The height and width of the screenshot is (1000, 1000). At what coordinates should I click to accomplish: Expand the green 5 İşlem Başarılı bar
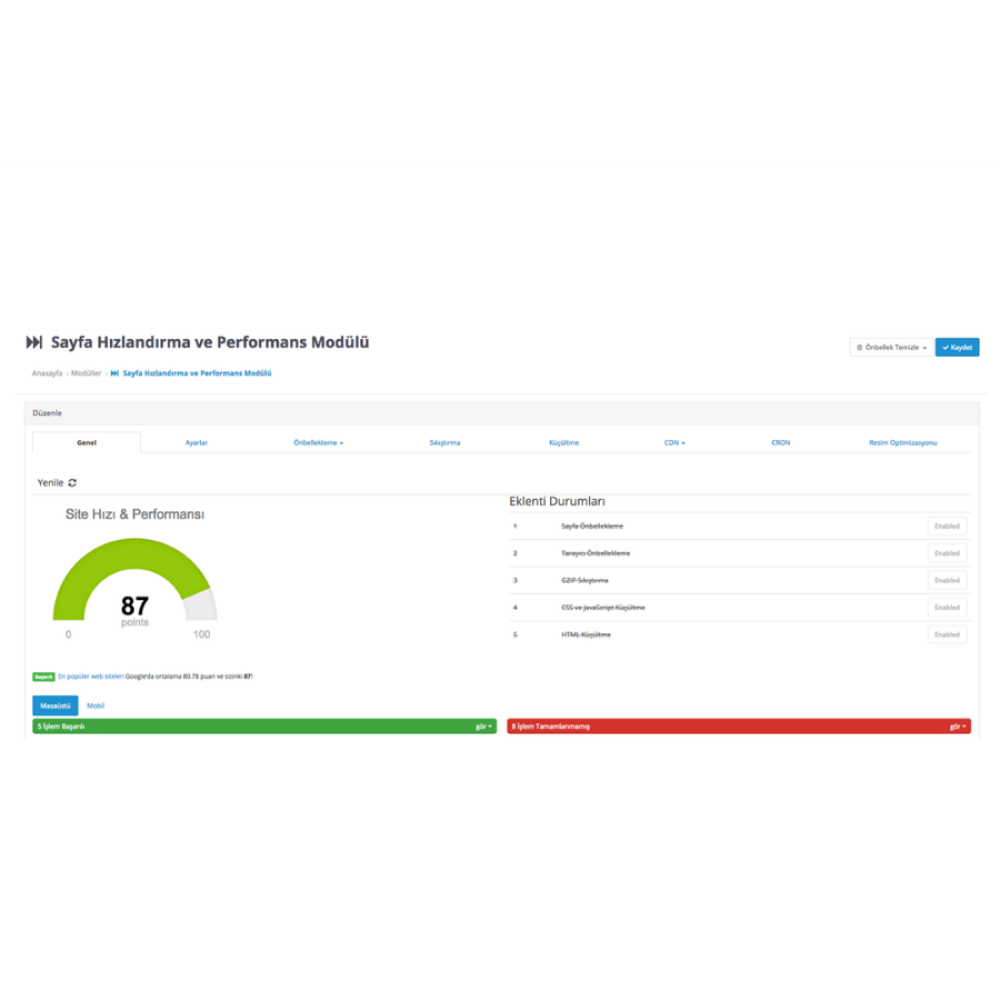(x=484, y=727)
